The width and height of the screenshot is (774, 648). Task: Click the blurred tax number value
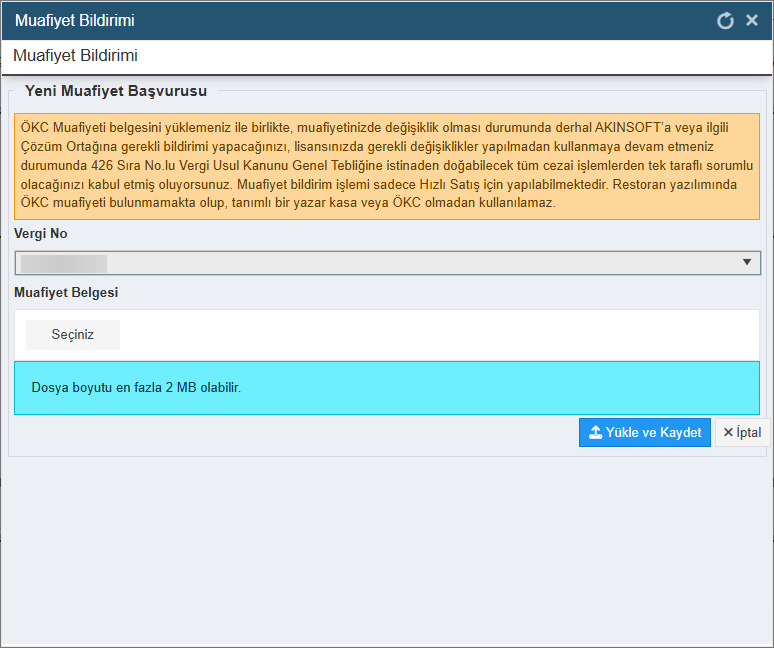[x=64, y=263]
